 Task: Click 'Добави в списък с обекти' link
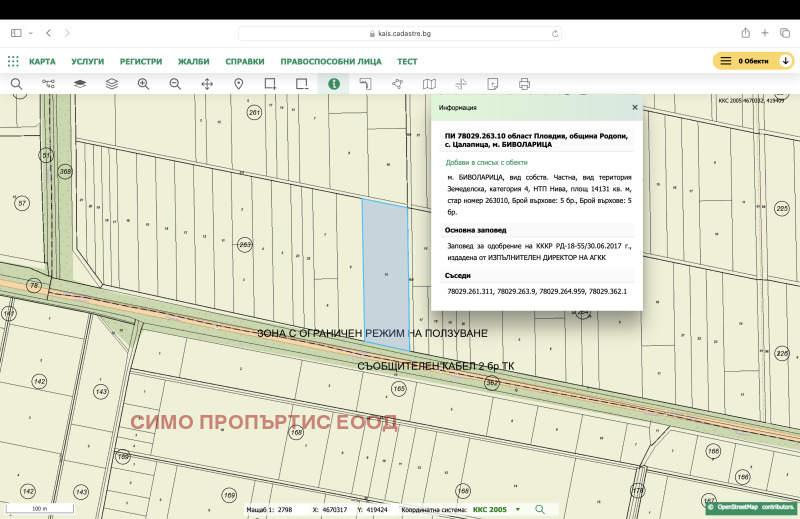pos(486,162)
